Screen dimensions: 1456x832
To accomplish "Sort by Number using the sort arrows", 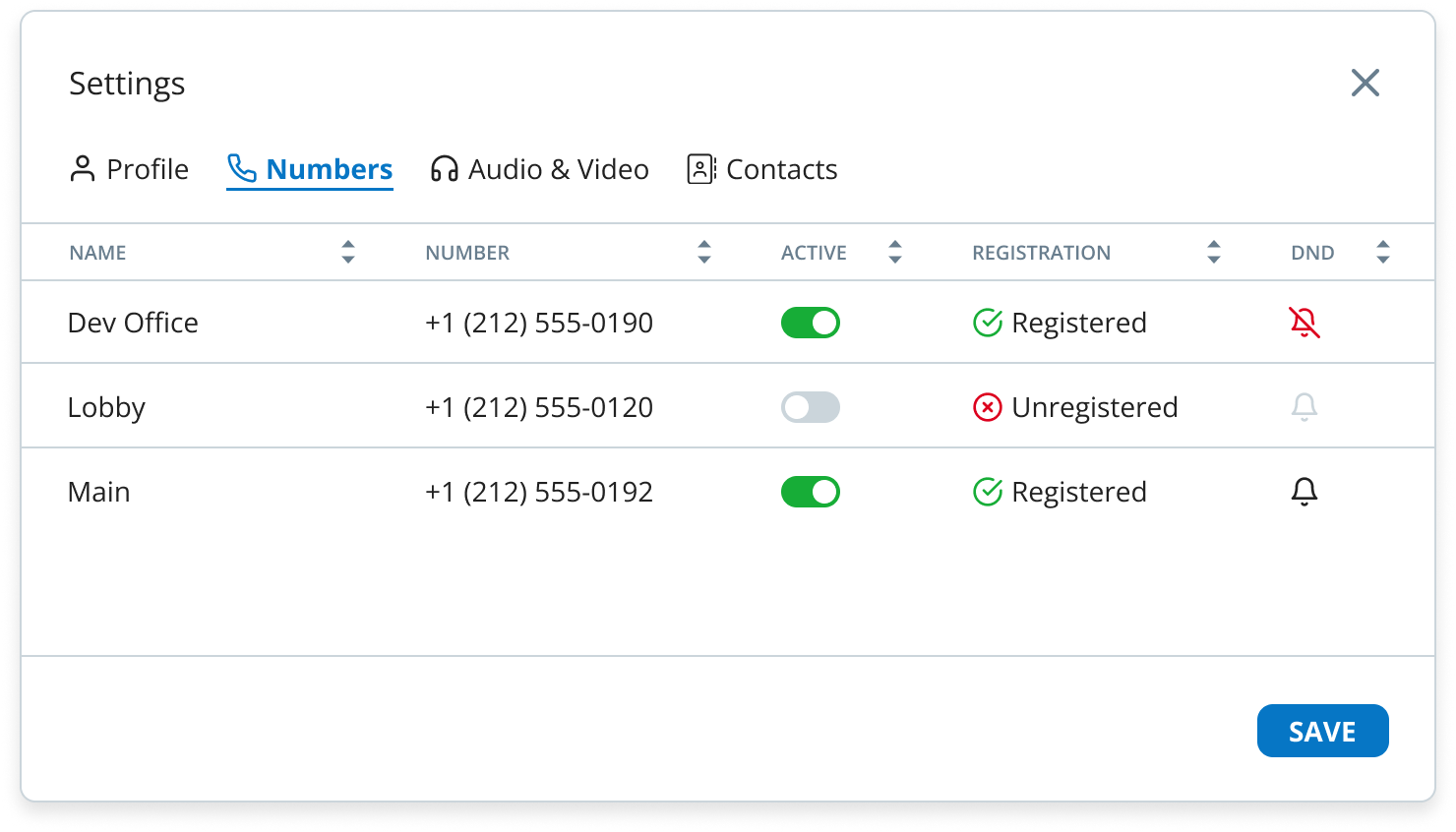I will (x=704, y=252).
